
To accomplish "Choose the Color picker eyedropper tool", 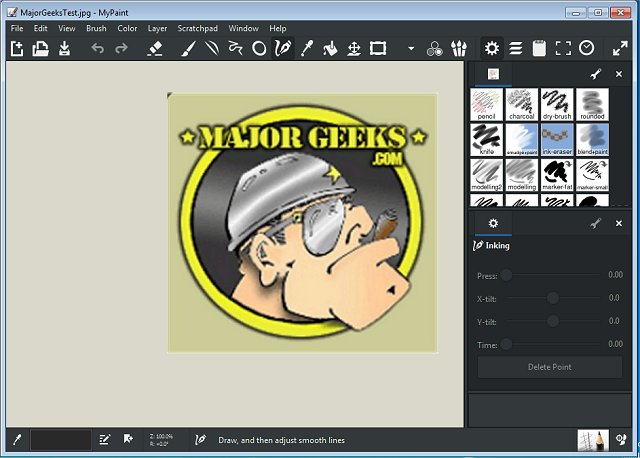I will [x=307, y=48].
